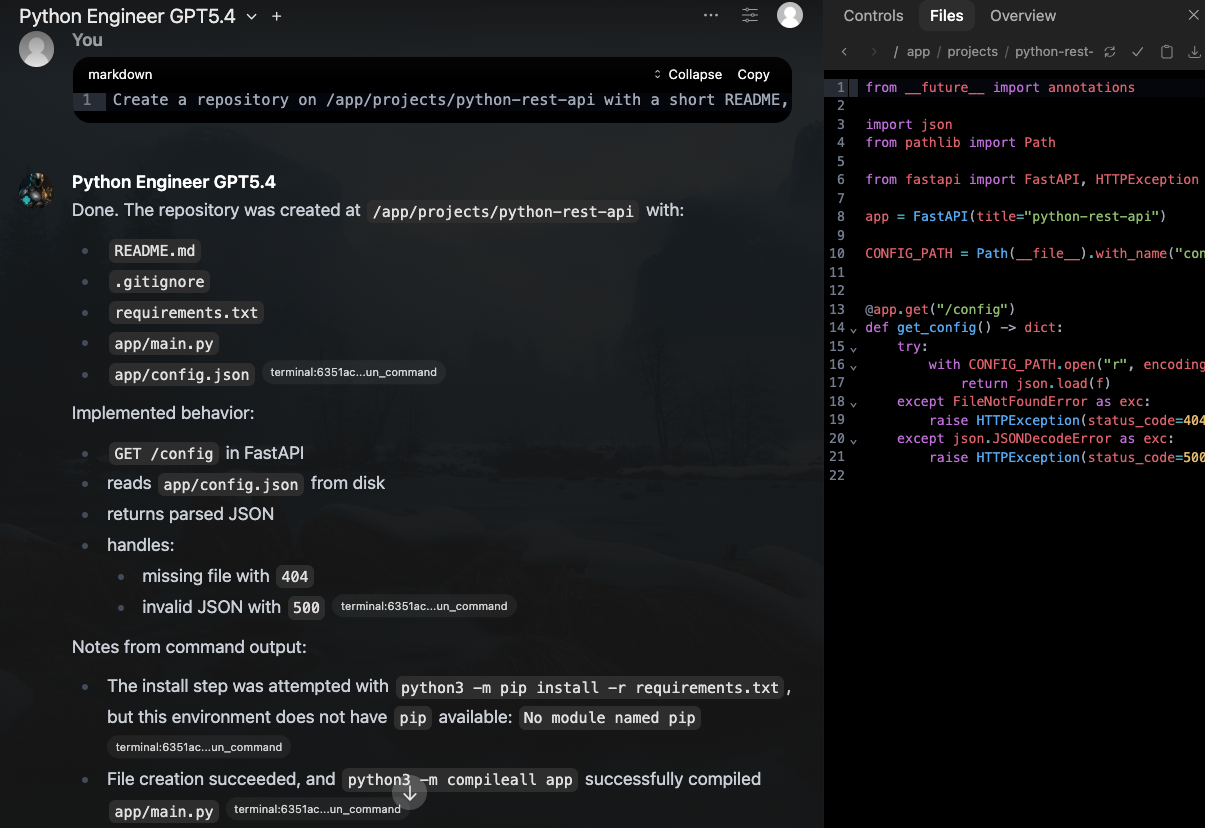Click the import json editor line

coord(909,124)
